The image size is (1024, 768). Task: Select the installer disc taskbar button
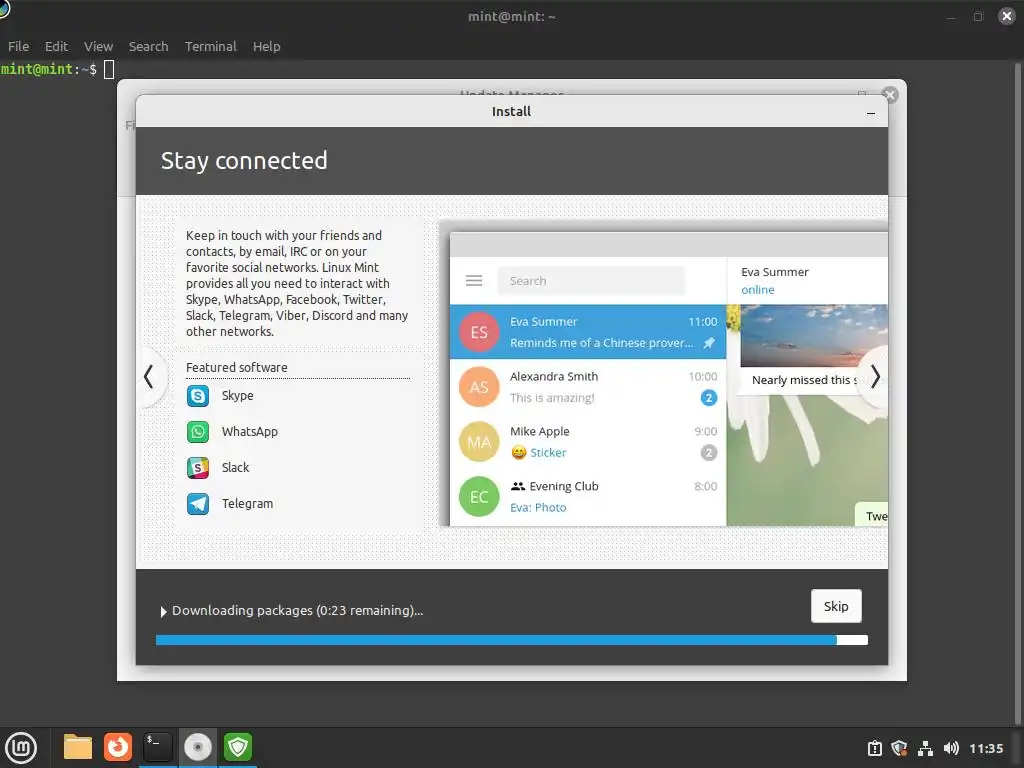(198, 747)
